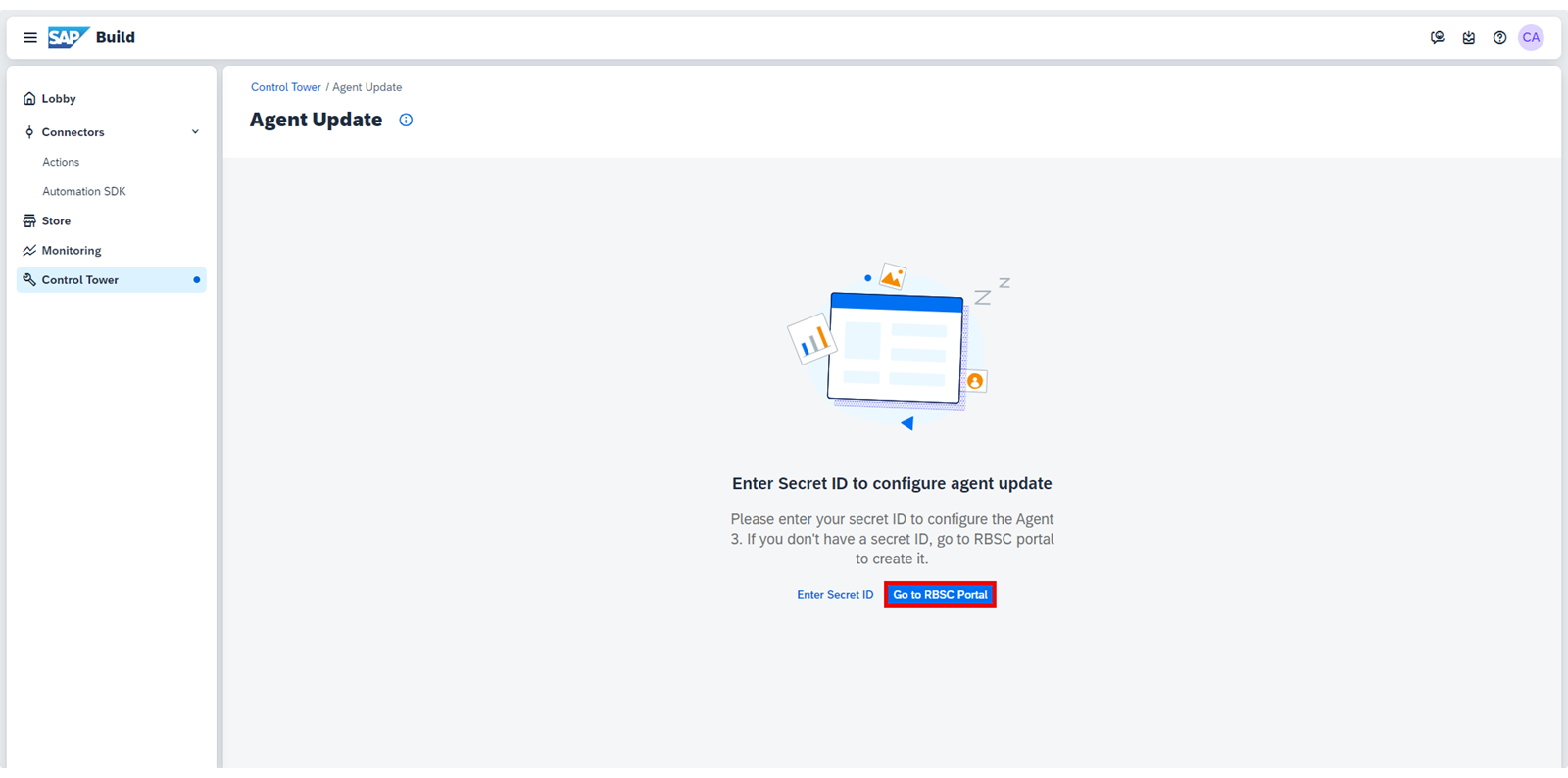
Task: Collapse the Connectors section chevron
Action: pos(195,132)
